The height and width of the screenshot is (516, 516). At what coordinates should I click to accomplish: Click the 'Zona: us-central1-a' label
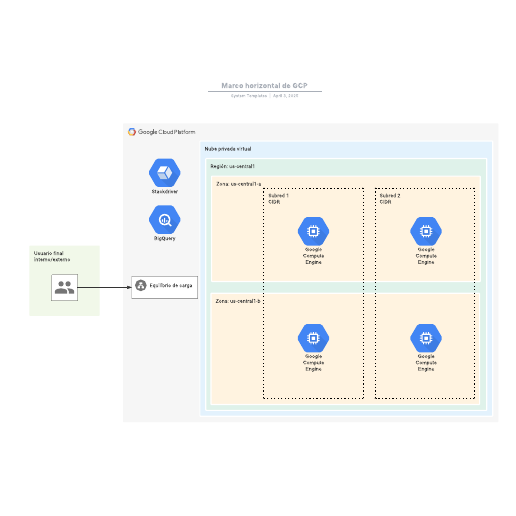pyautogui.click(x=239, y=184)
